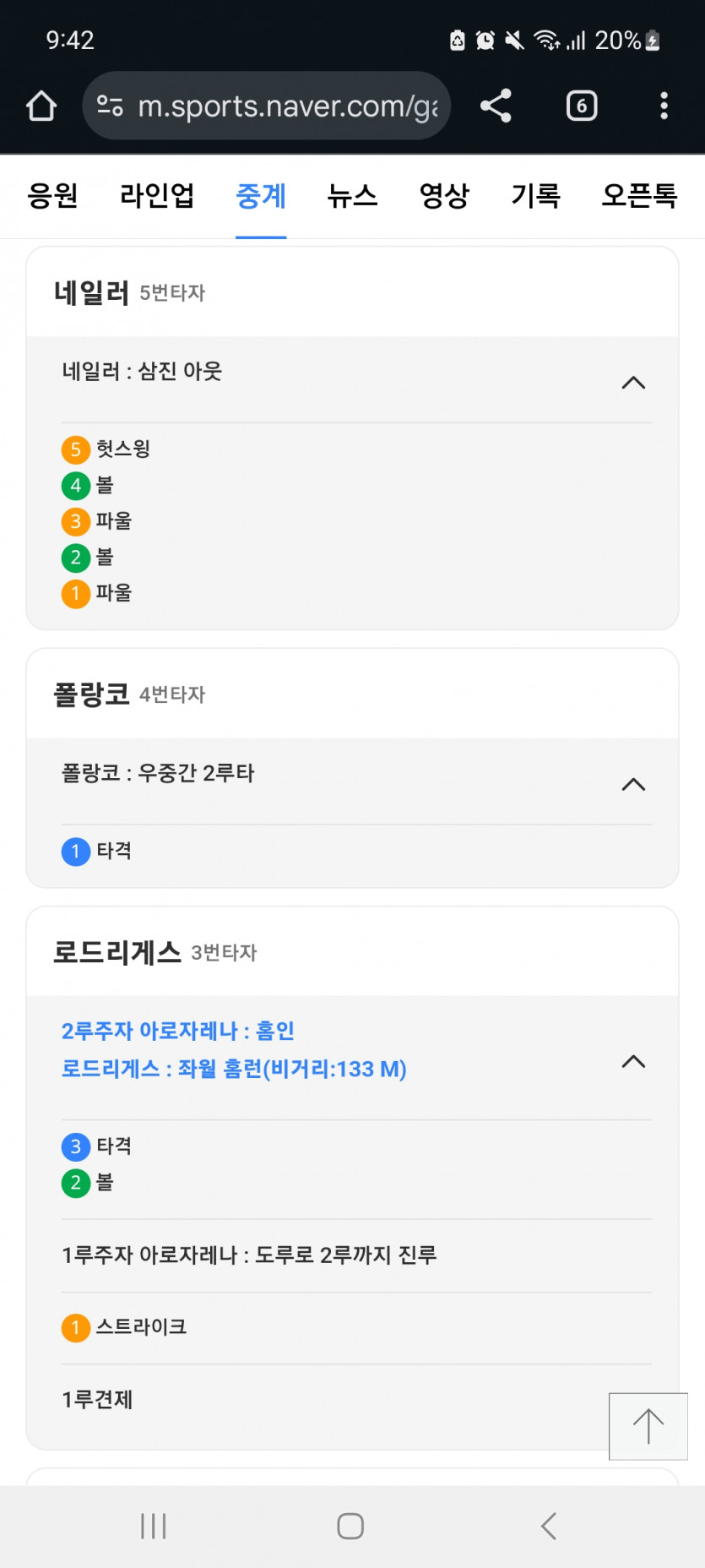Open Android recent apps button
The width and height of the screenshot is (705, 1568).
pyautogui.click(x=153, y=1526)
